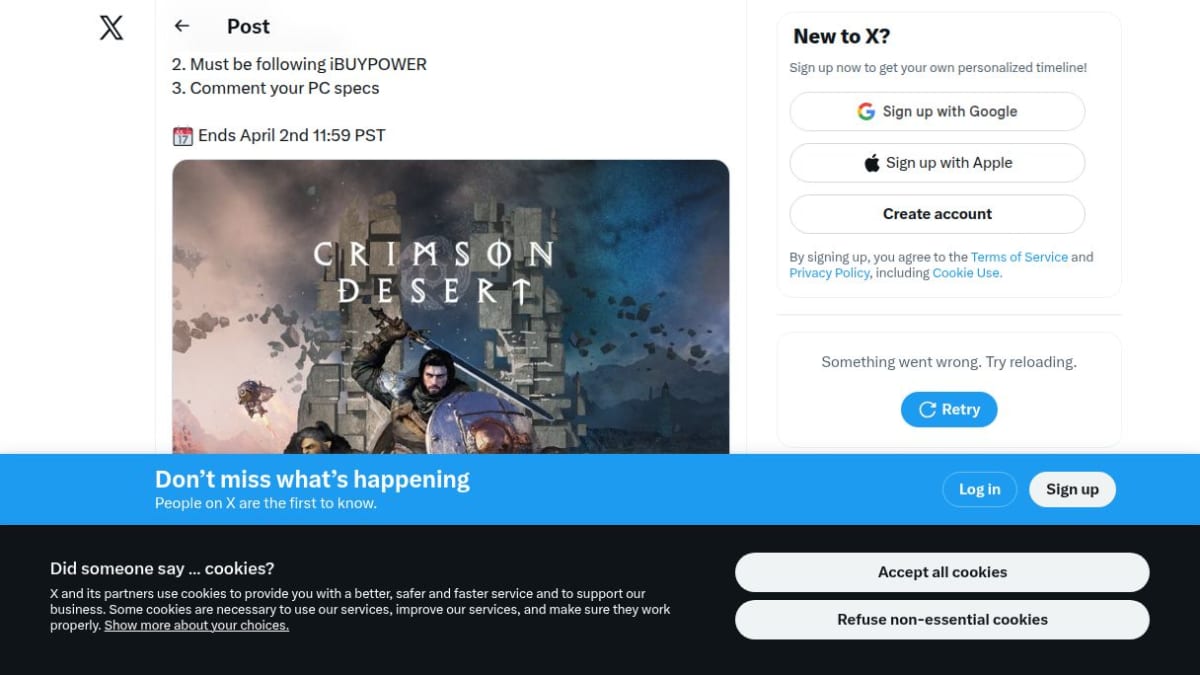Click the Post header title

248,27
